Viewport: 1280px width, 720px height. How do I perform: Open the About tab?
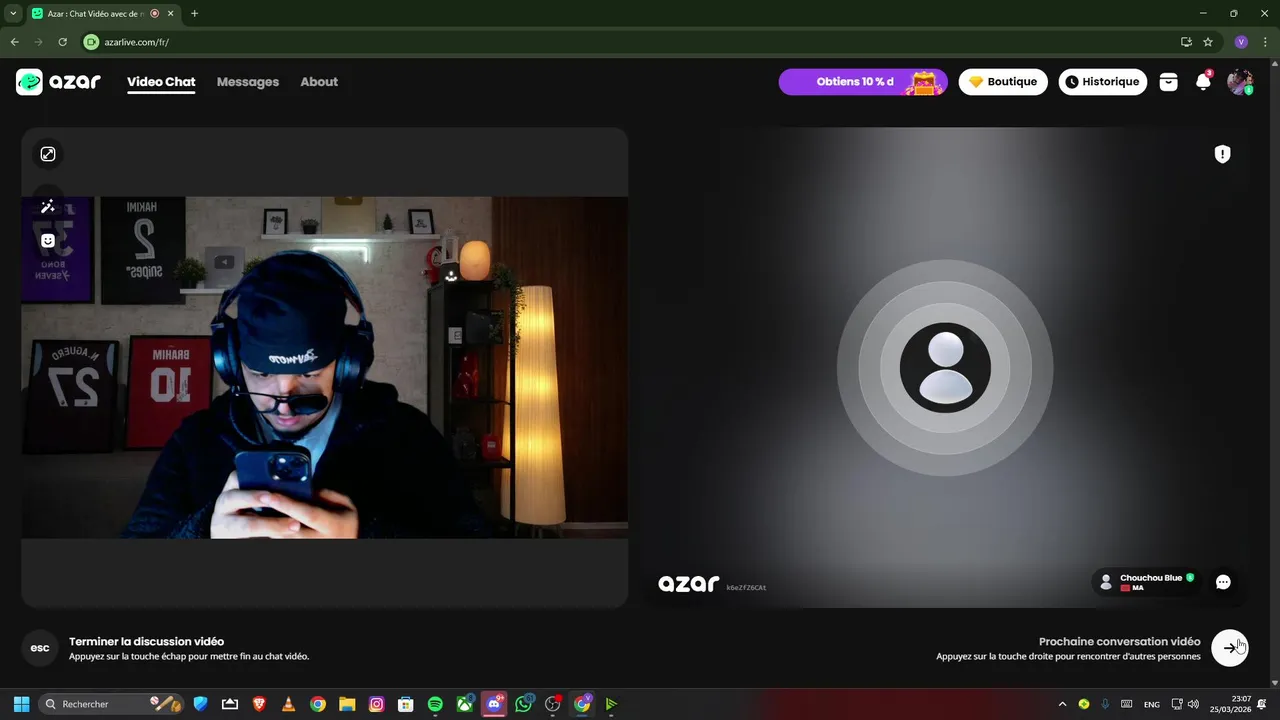click(x=319, y=82)
